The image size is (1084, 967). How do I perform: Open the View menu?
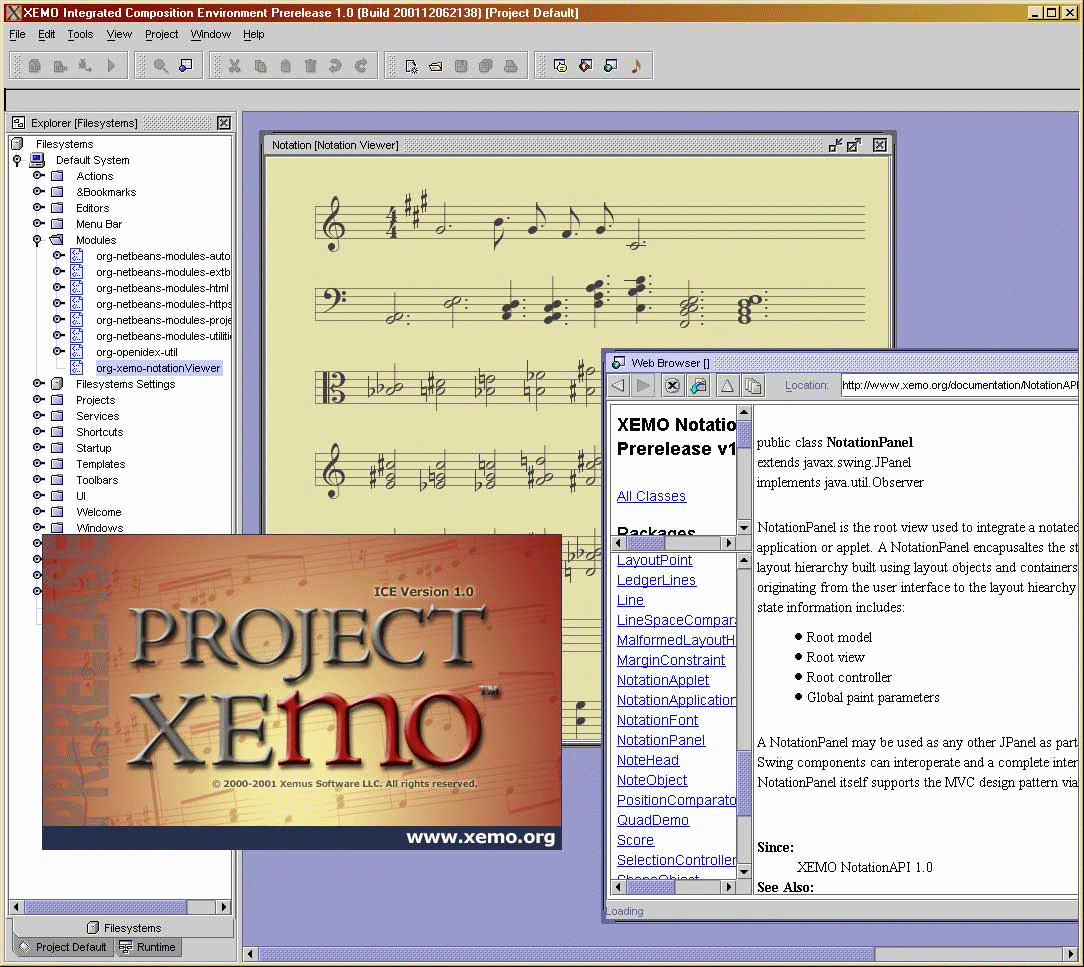coord(119,34)
